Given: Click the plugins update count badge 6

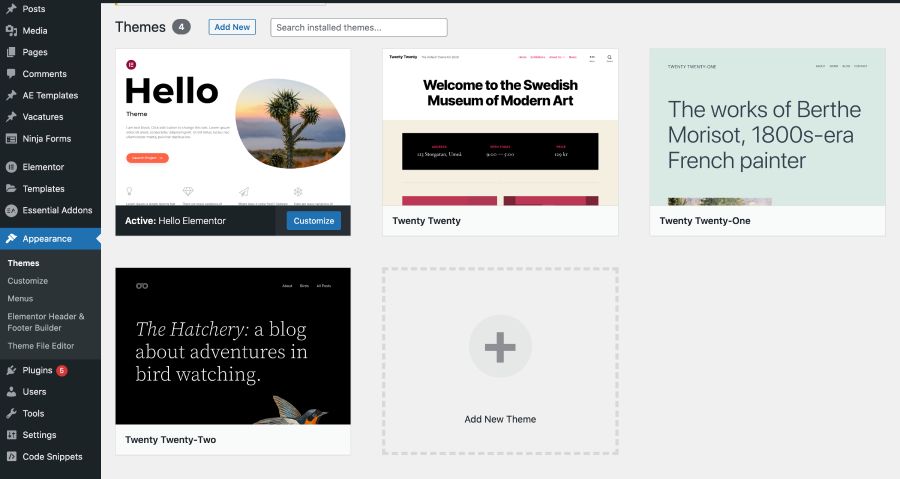Looking at the screenshot, I should pos(61,371).
